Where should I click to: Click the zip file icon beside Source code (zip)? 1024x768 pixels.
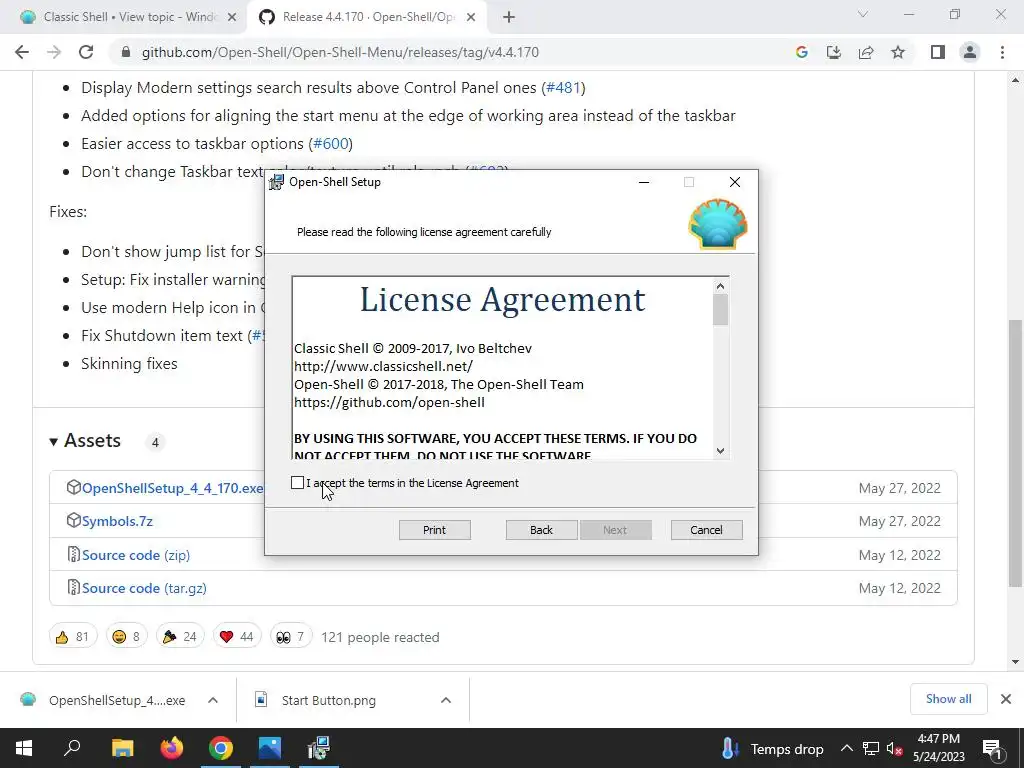pos(74,554)
